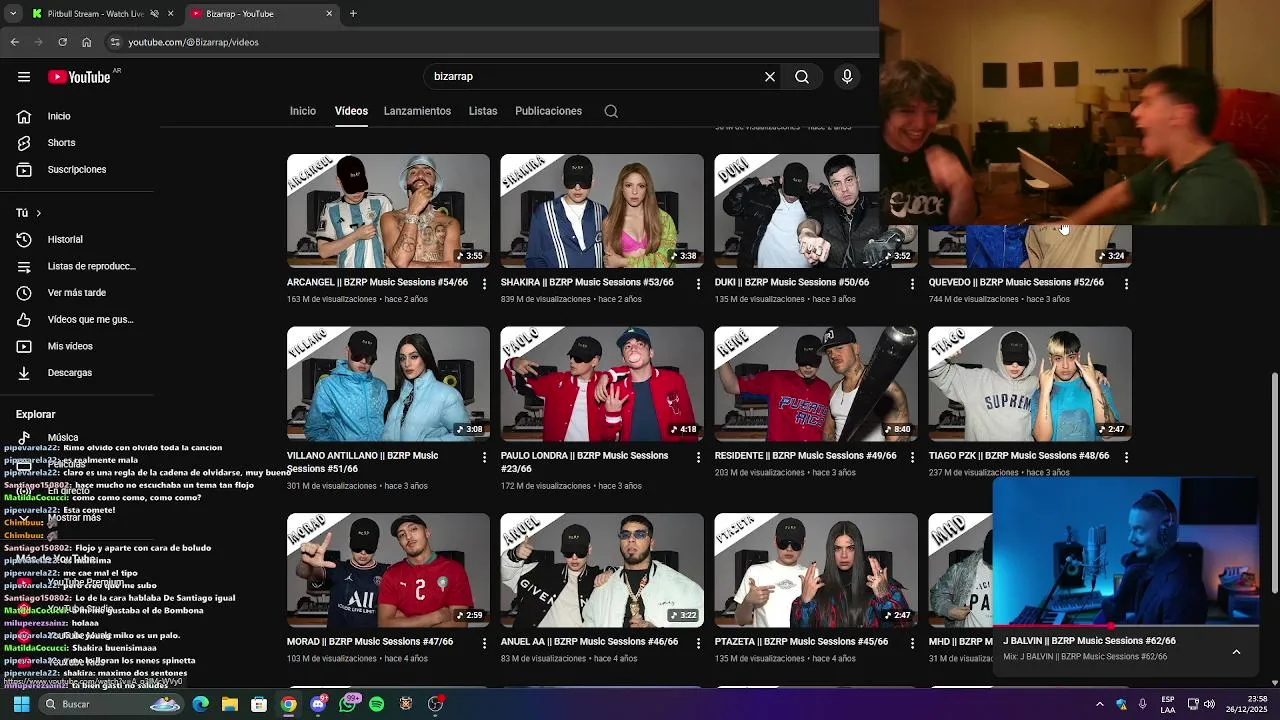The width and height of the screenshot is (1280, 720).
Task: Open Ver más tarde list
Action: [x=76, y=292]
